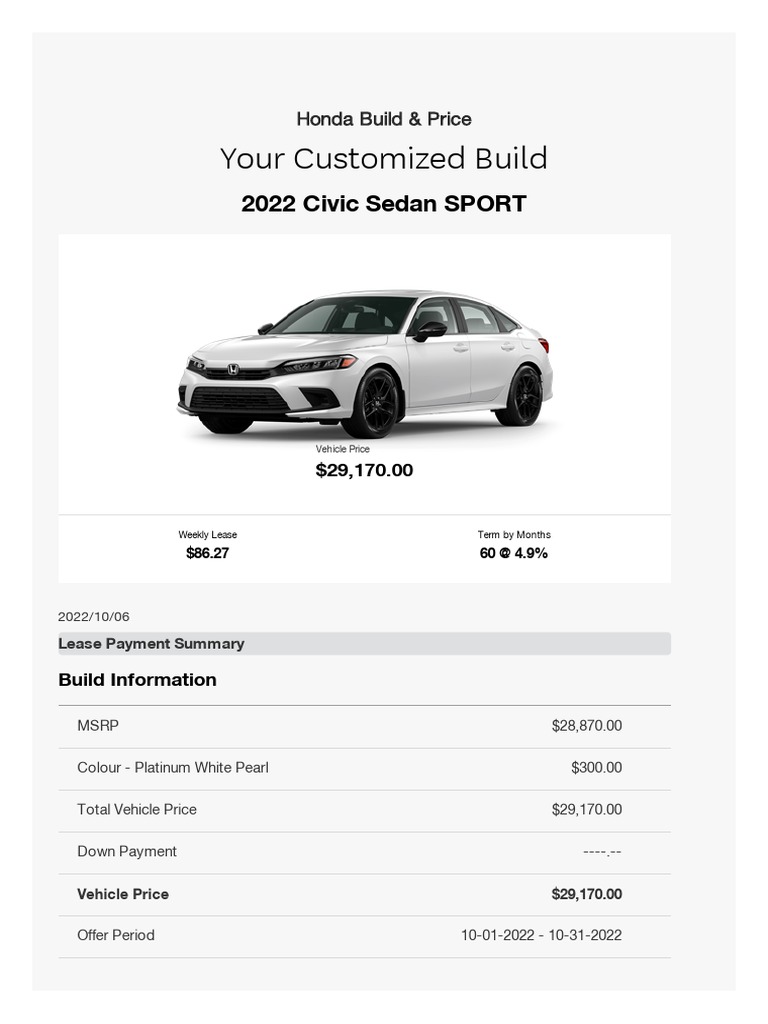Viewport: 768px width, 1024px height.
Task: Click the $300.00 colour charge
Action: pyautogui.click(x=596, y=768)
